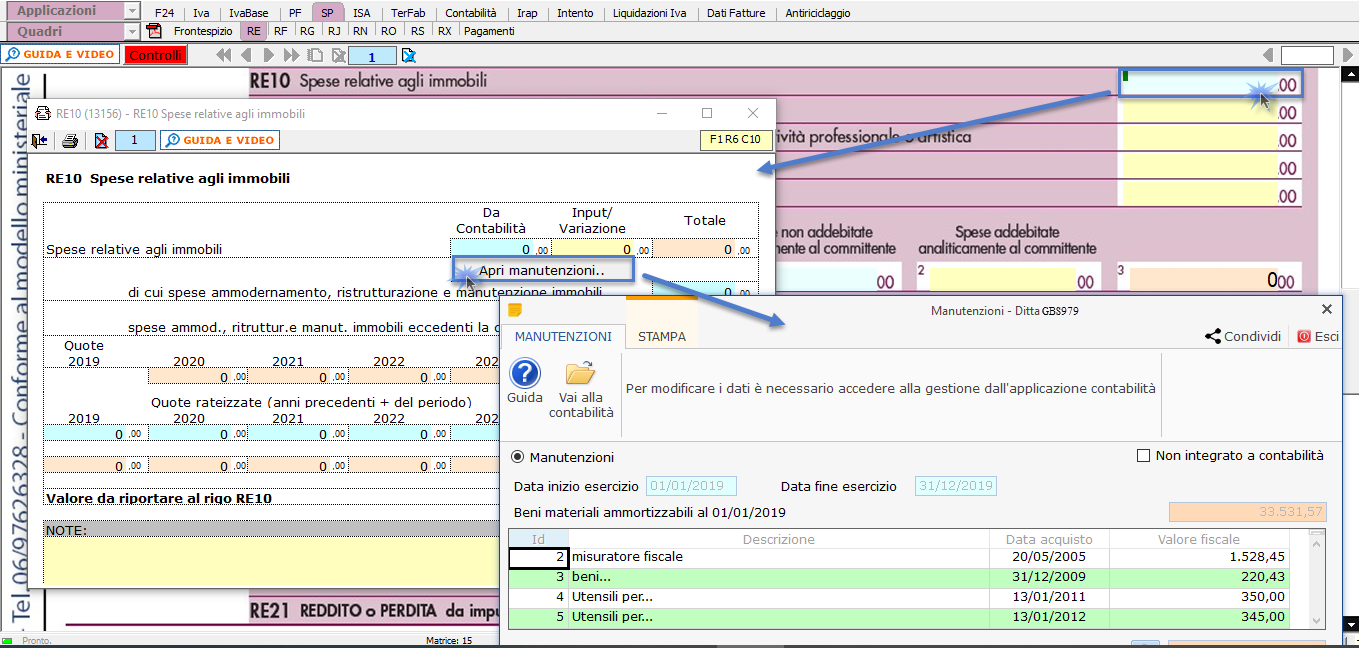This screenshot has width=1359, height=648.
Task: Open the Frontespizio quadro tab
Action: click(x=203, y=31)
